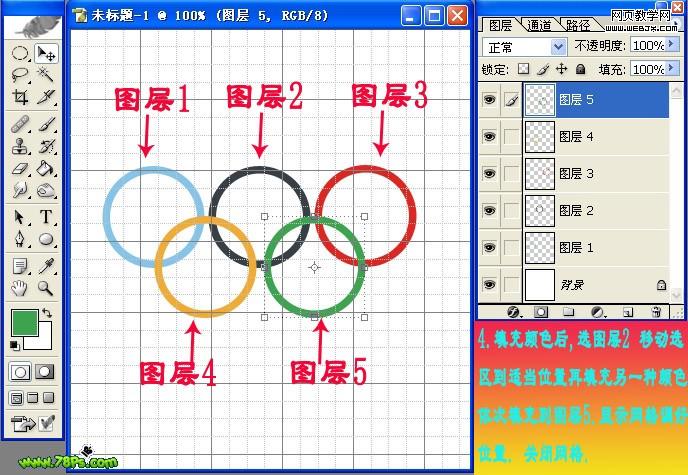Select the Move tool
The image size is (688, 475).
coord(46,54)
